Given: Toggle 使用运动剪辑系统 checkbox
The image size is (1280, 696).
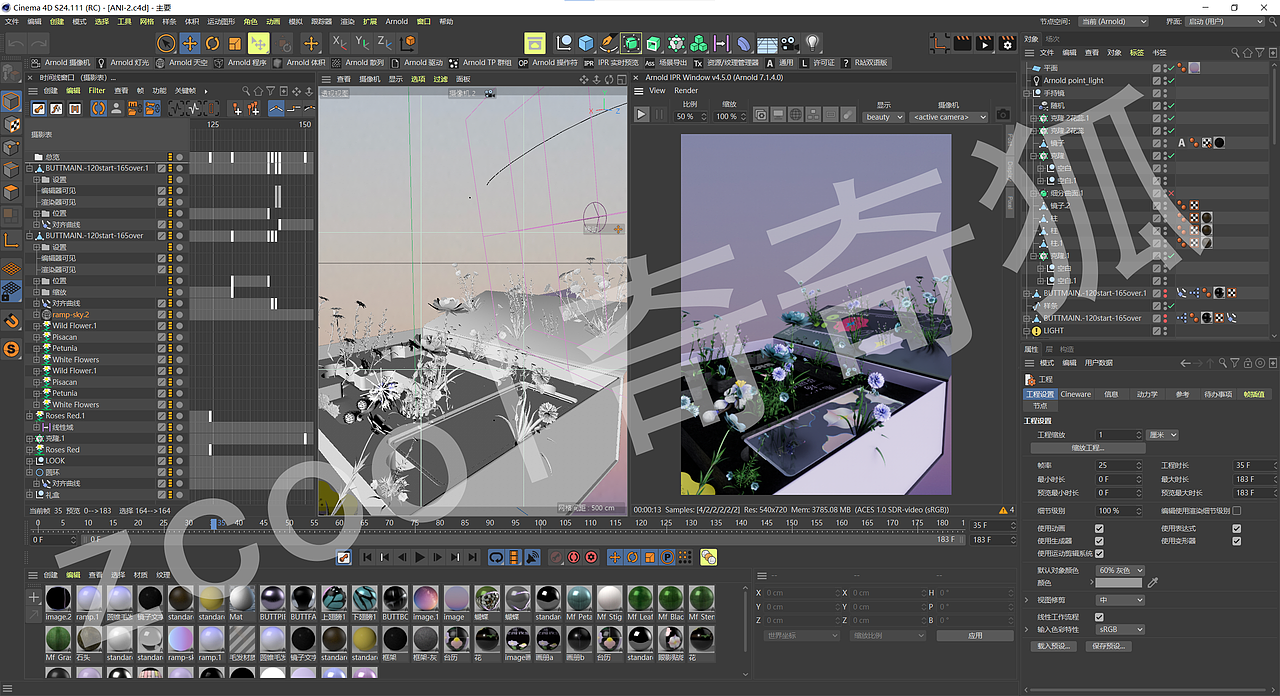Looking at the screenshot, I should [1100, 553].
